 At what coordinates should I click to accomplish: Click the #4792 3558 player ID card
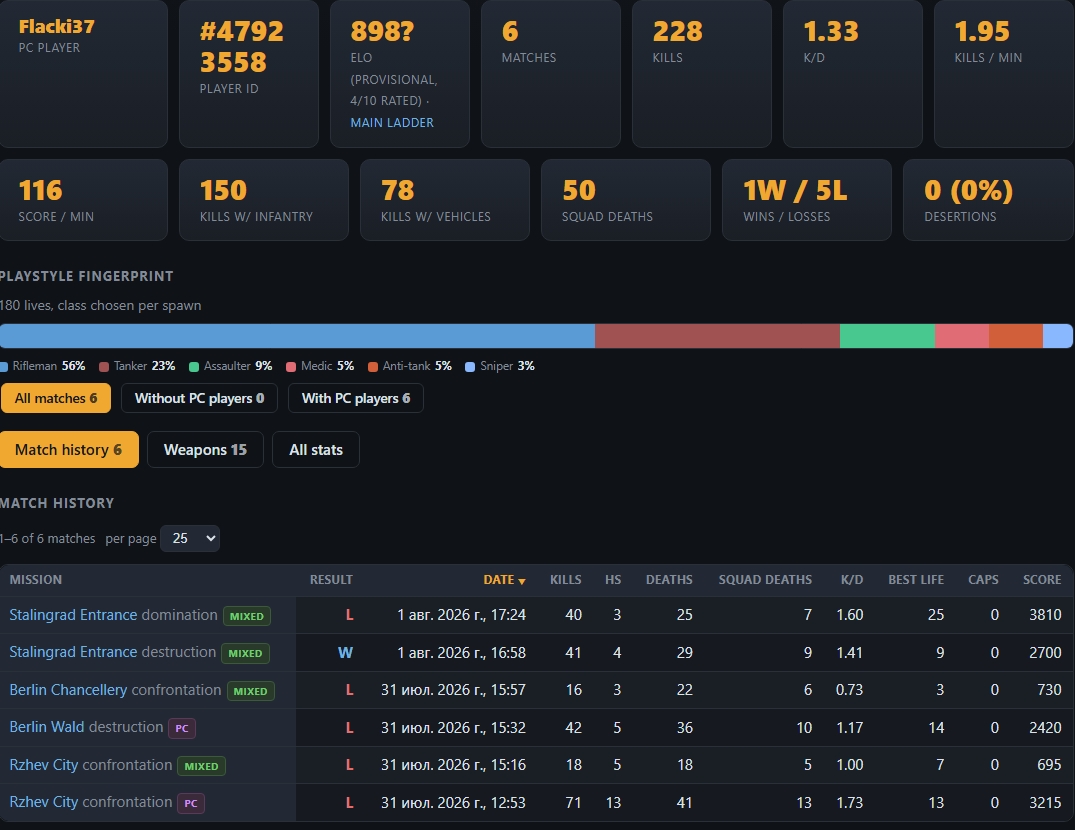tap(249, 73)
